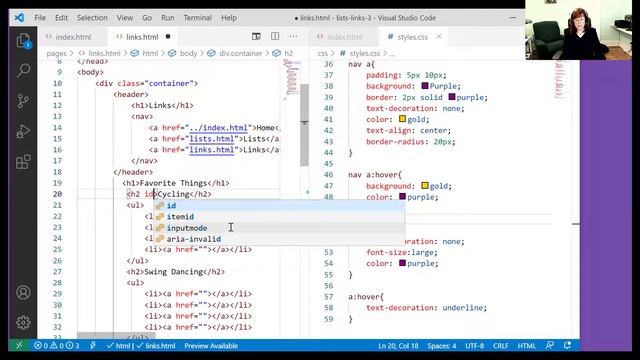
Task: Open the More Actions ellipsis menu
Action: [x=293, y=36]
